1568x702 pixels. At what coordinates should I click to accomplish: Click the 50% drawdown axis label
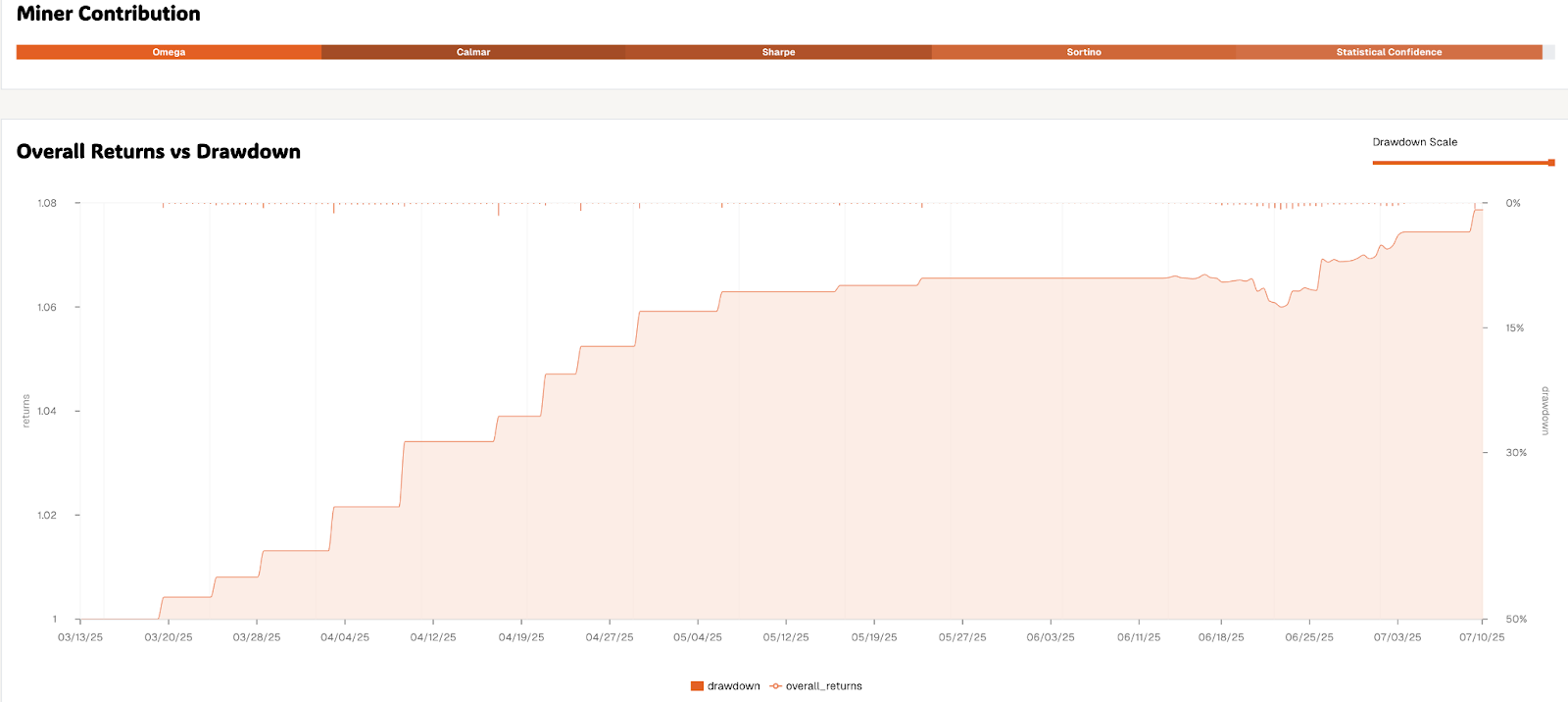point(1516,620)
